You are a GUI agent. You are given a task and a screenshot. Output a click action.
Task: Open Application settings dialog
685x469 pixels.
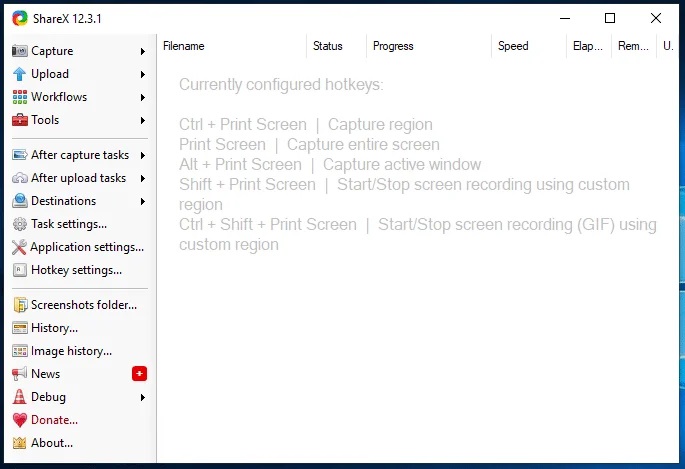point(80,247)
